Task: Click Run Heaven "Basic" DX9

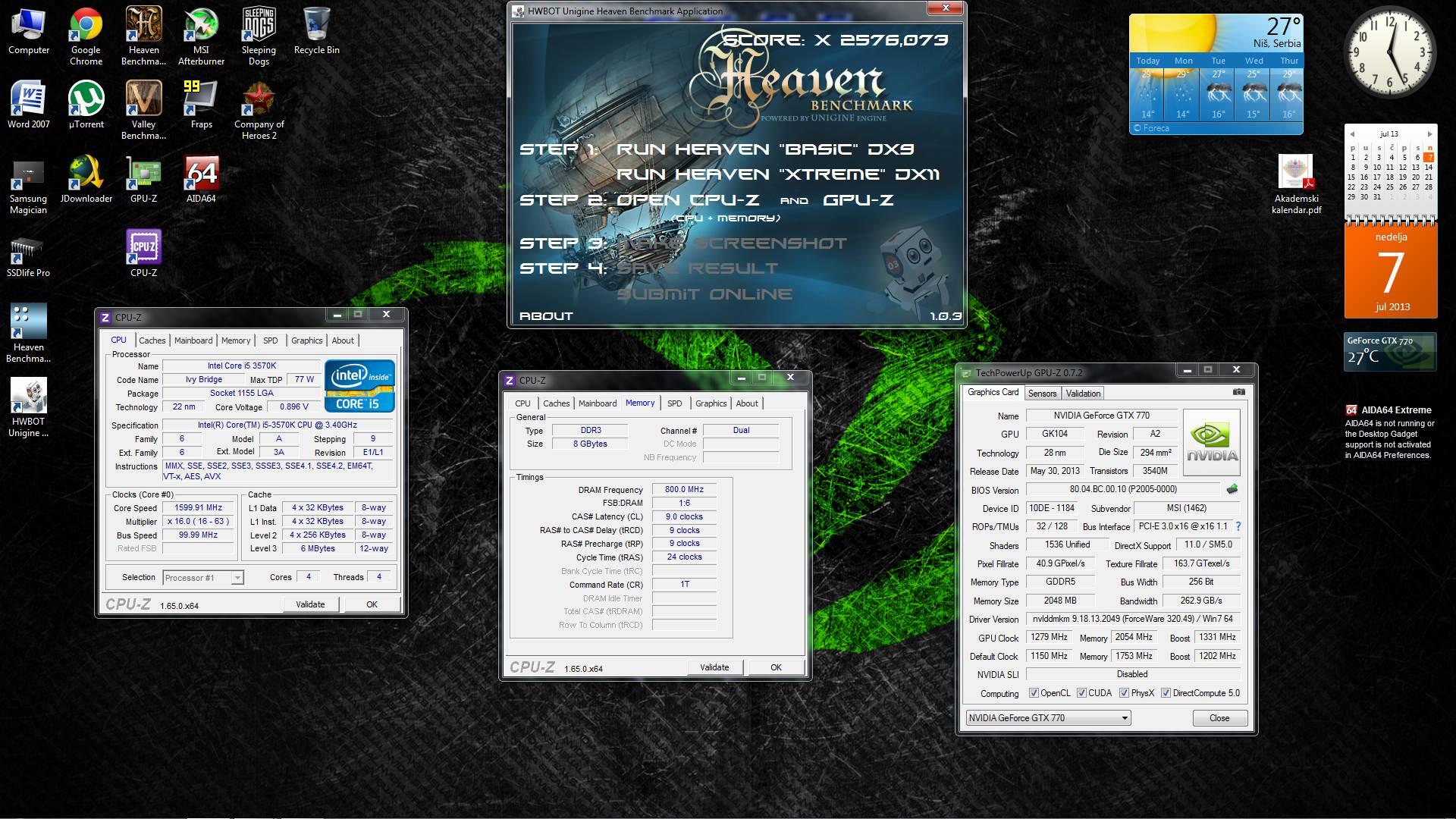Action: click(x=765, y=149)
